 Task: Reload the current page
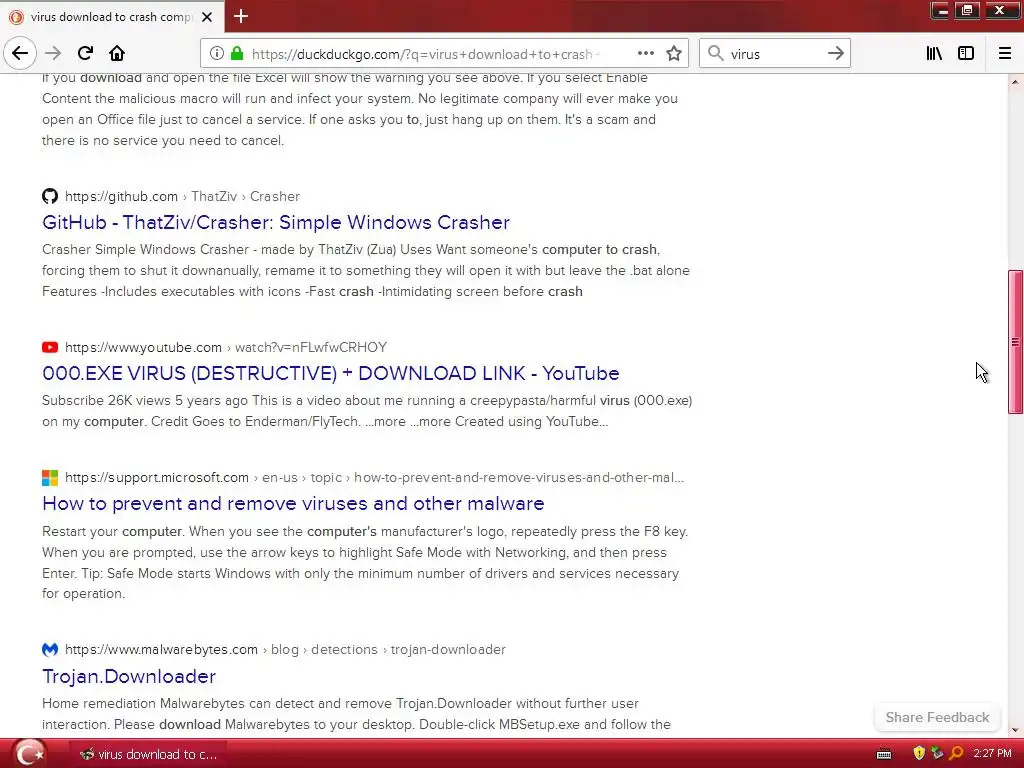(x=85, y=53)
